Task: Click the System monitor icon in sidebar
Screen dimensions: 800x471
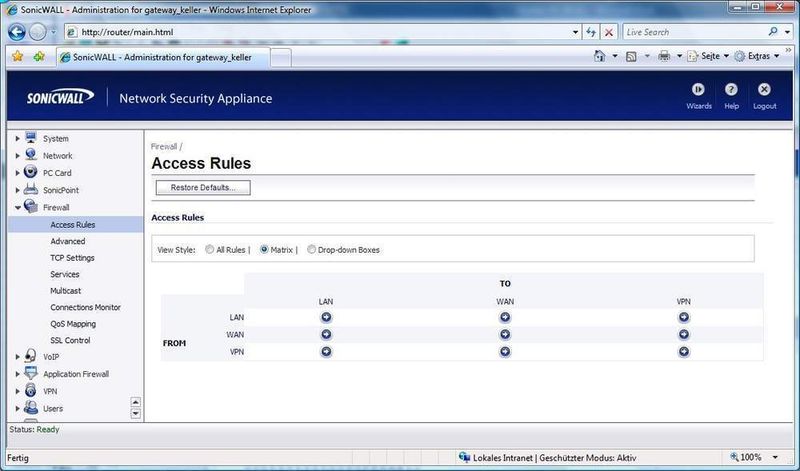Action: (31, 138)
